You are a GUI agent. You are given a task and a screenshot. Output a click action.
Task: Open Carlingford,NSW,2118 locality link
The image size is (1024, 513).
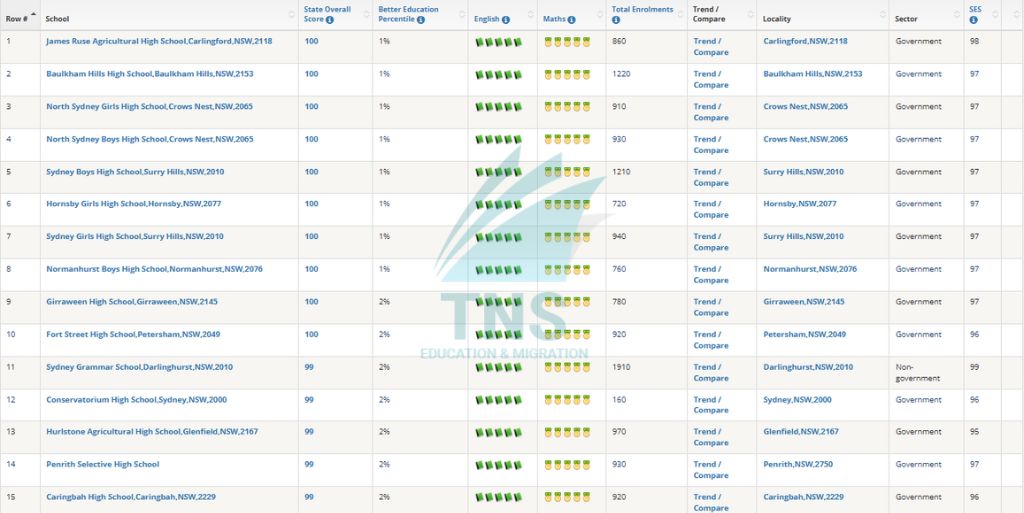click(x=805, y=41)
